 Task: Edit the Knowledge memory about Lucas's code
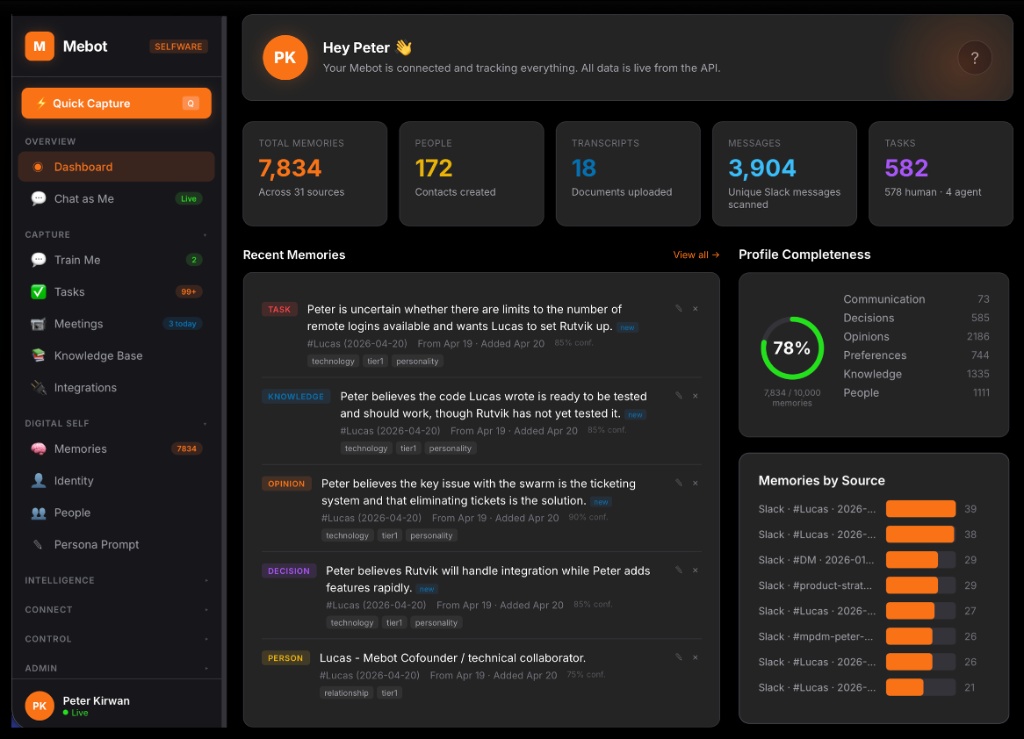coord(679,396)
